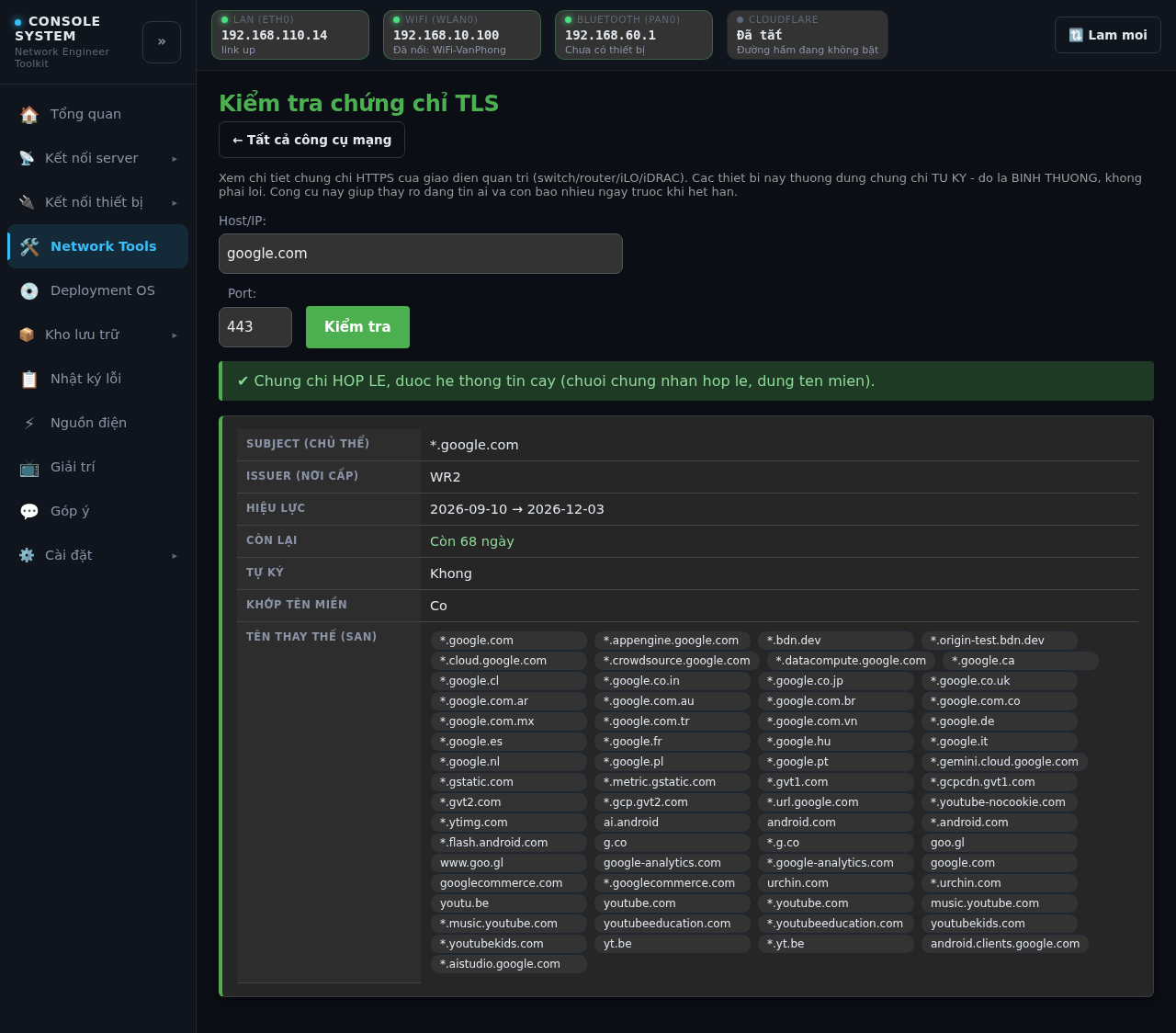1176x1033 pixels.
Task: Open Giải trí menu item
Action: [97, 467]
